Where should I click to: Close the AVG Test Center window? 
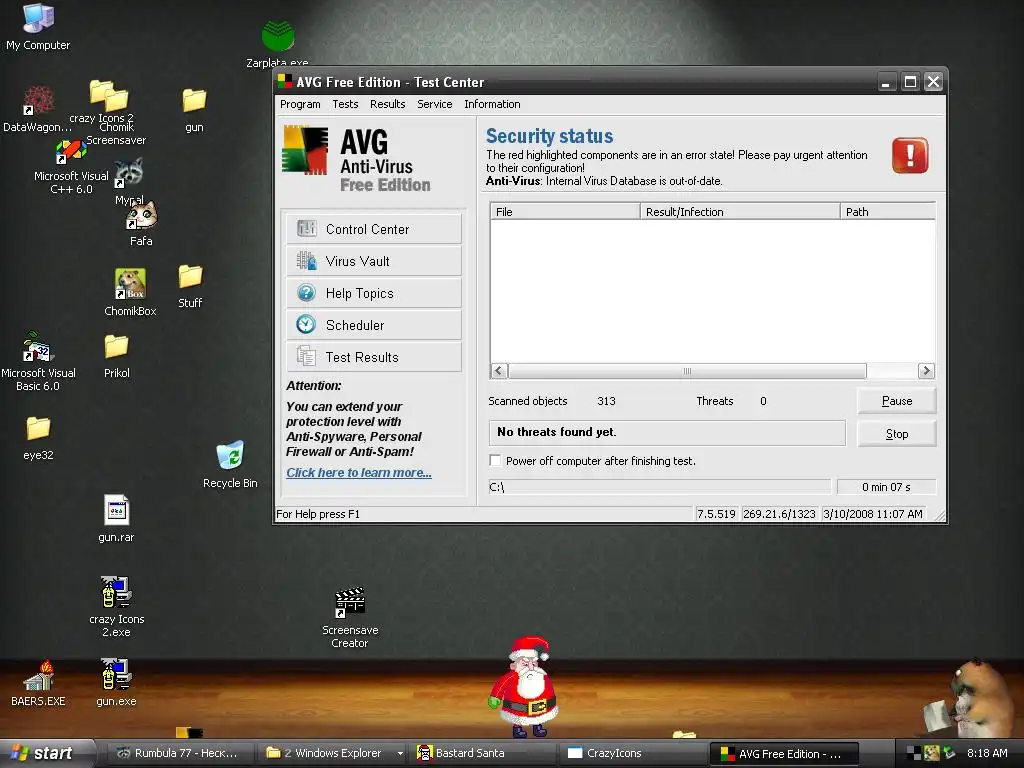point(934,82)
